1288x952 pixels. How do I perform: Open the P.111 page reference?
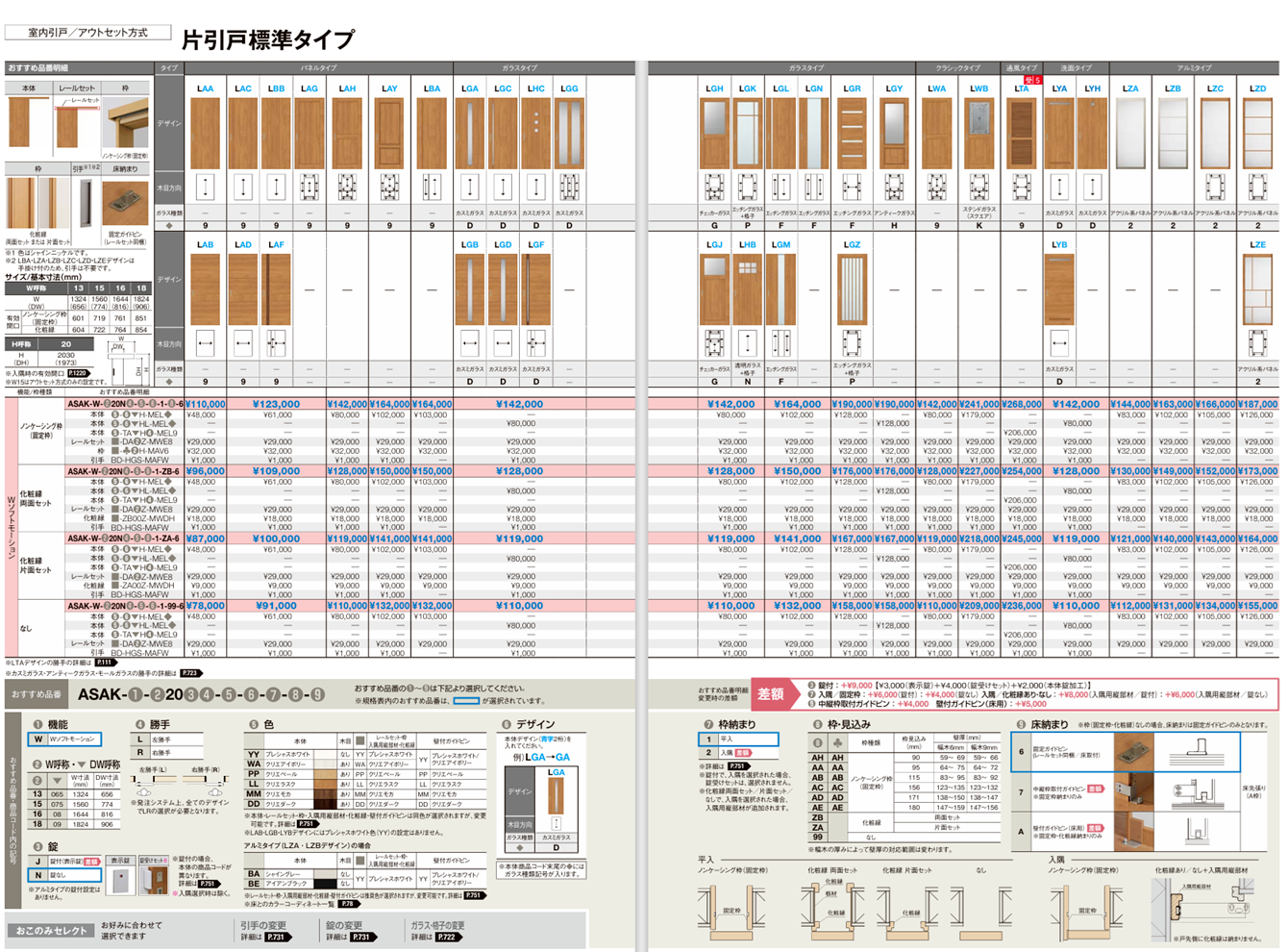105,663
